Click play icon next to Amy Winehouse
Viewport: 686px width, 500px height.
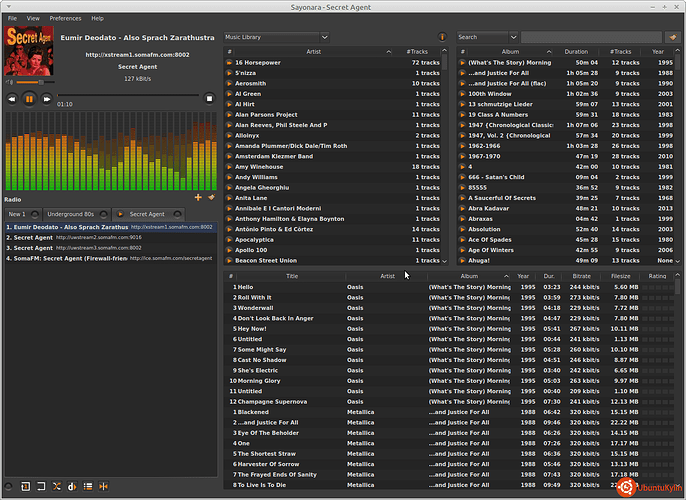pyautogui.click(x=229, y=167)
